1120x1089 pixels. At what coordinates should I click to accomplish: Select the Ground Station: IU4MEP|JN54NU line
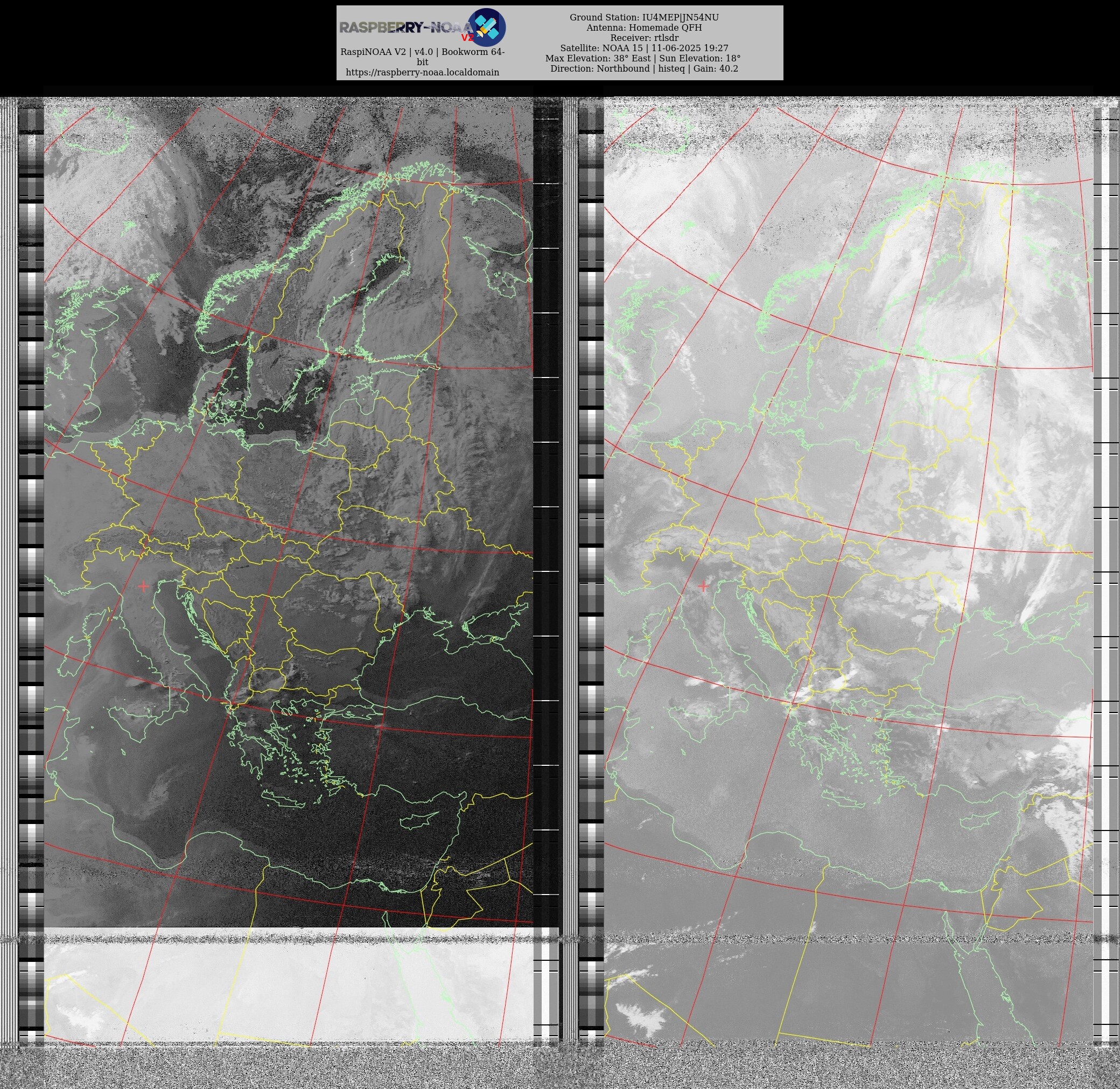pyautogui.click(x=645, y=18)
